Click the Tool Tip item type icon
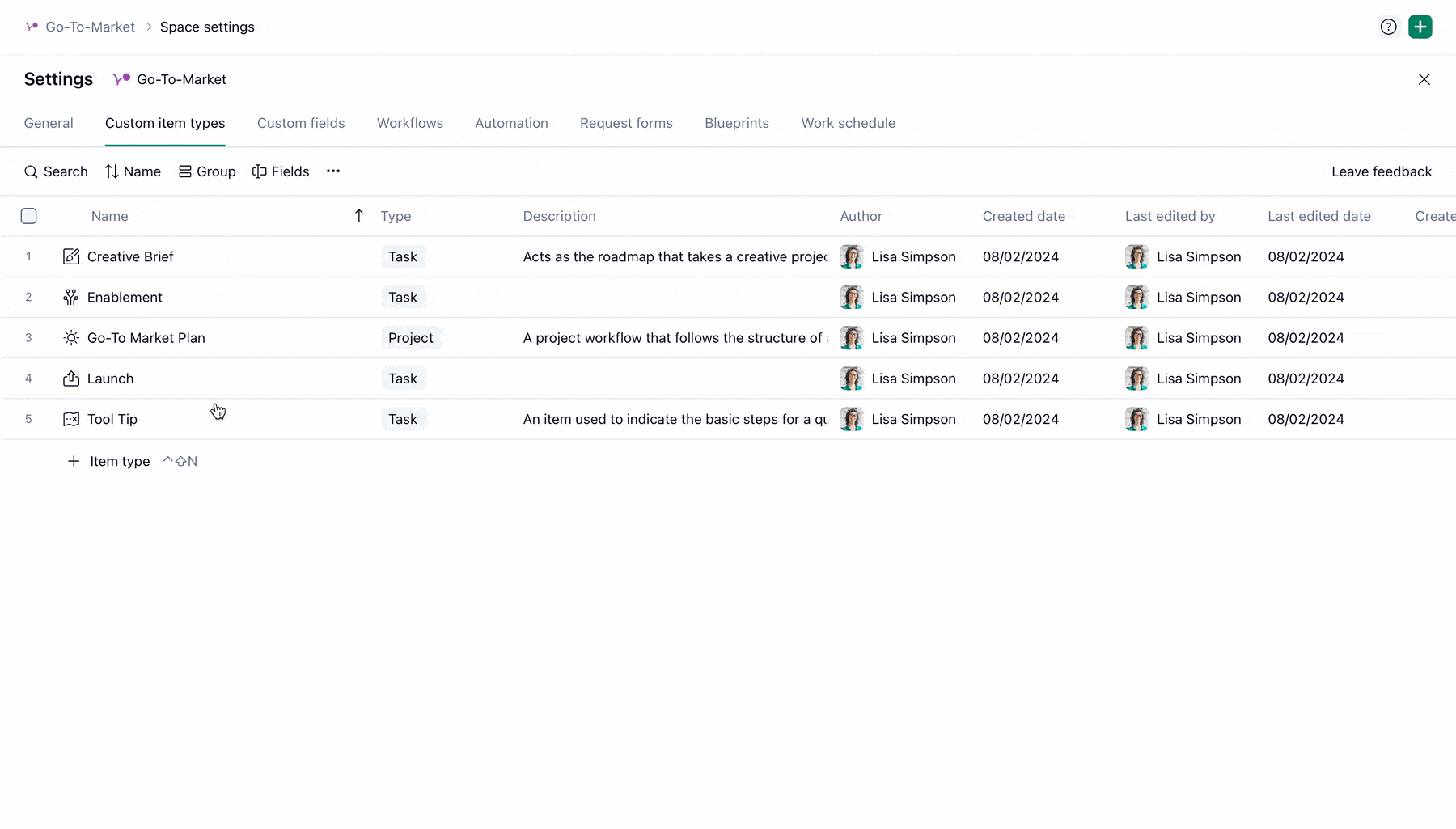This screenshot has height=829, width=1456. [71, 419]
